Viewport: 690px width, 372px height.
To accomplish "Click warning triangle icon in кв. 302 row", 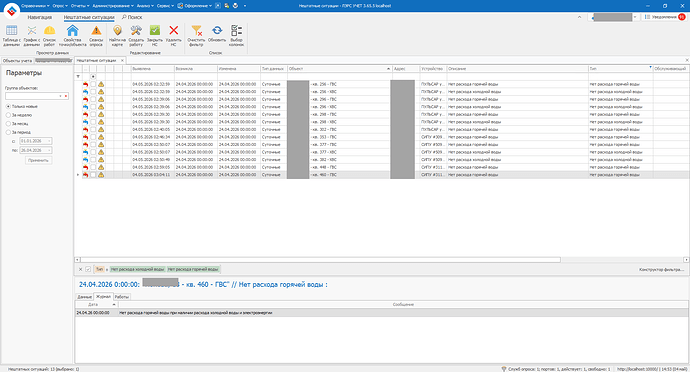I will click(101, 129).
